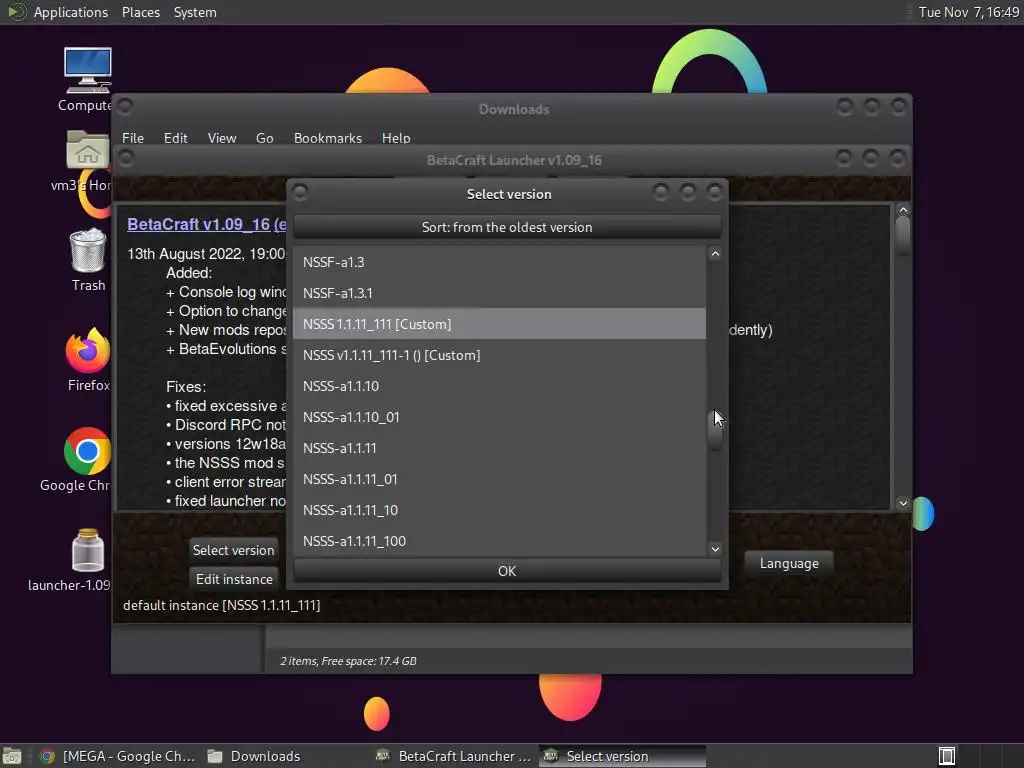Click changelog panel scroll down arrow
This screenshot has height=768, width=1024.
903,503
